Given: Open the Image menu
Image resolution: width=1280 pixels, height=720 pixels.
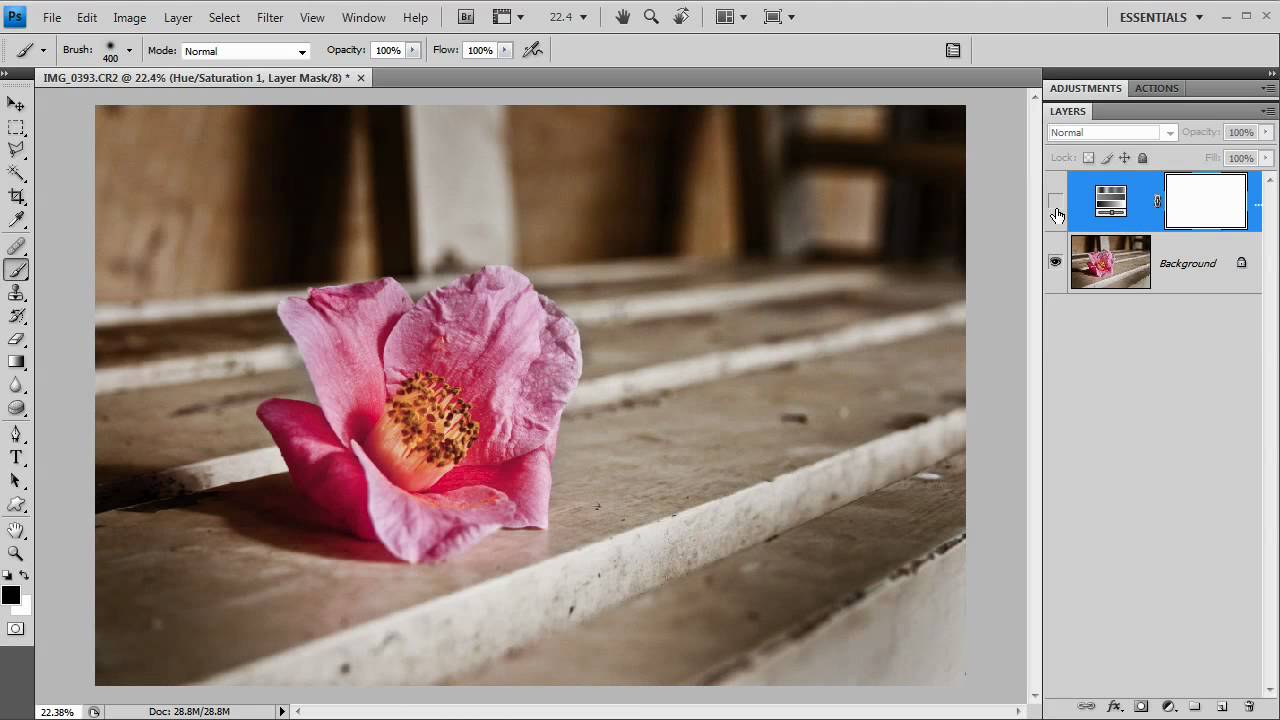Looking at the screenshot, I should click(130, 17).
